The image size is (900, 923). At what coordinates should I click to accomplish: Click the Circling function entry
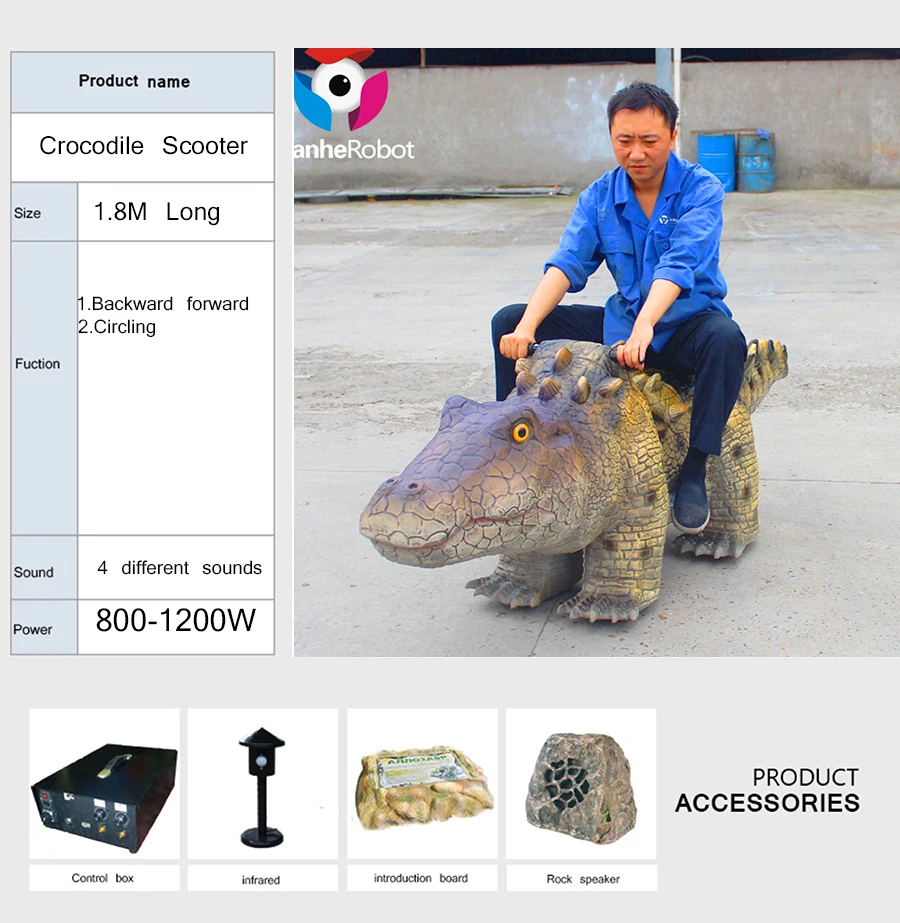point(118,327)
